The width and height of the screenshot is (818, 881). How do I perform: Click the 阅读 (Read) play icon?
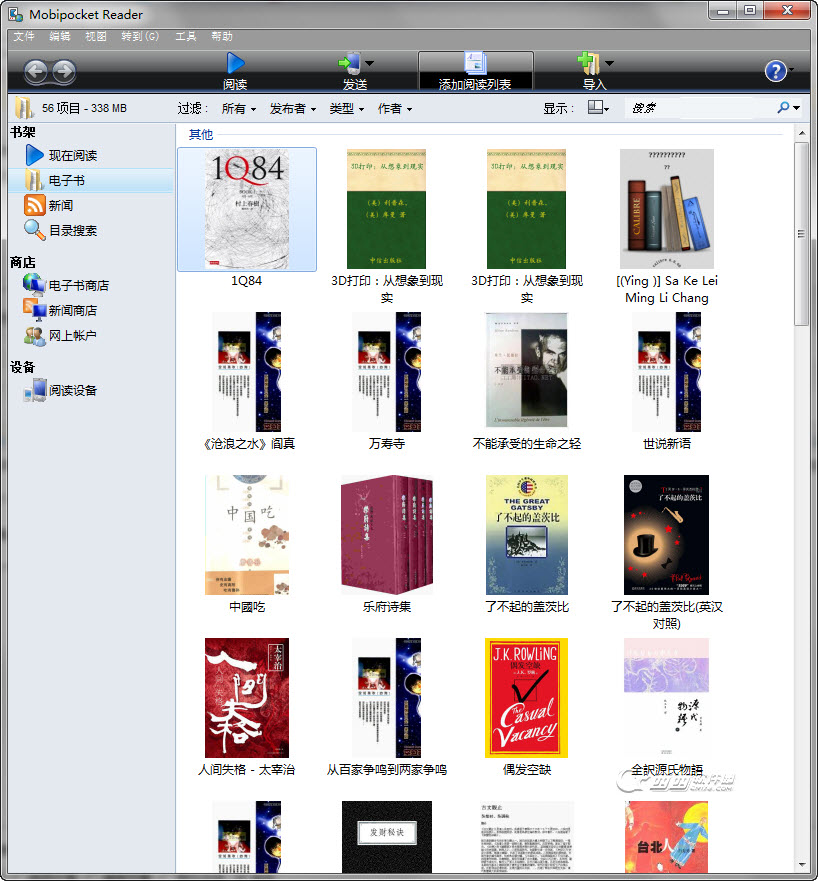coord(235,64)
